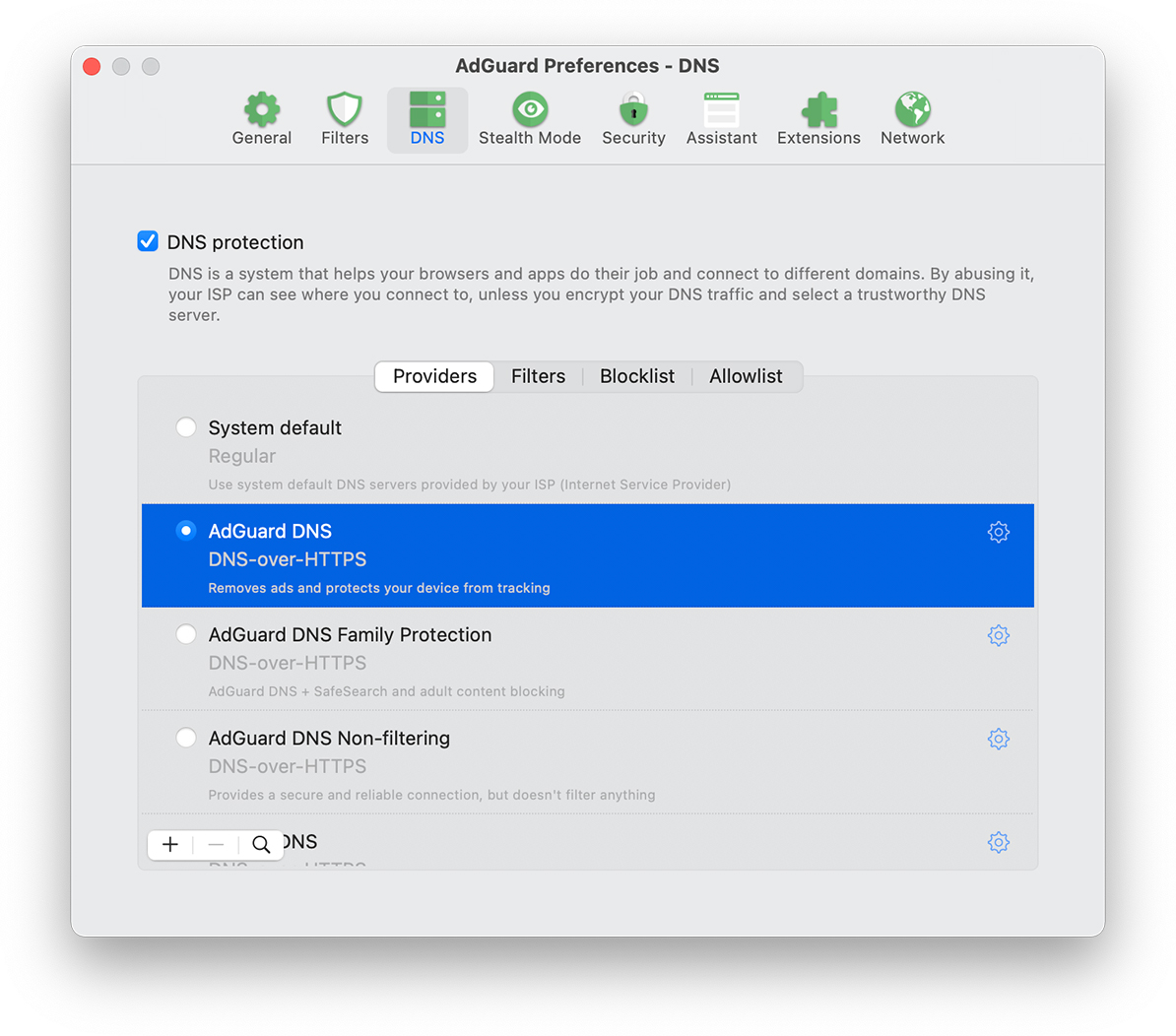Open settings gear for AdGuard DNS
The height and width of the screenshot is (1036, 1176).
point(998,532)
